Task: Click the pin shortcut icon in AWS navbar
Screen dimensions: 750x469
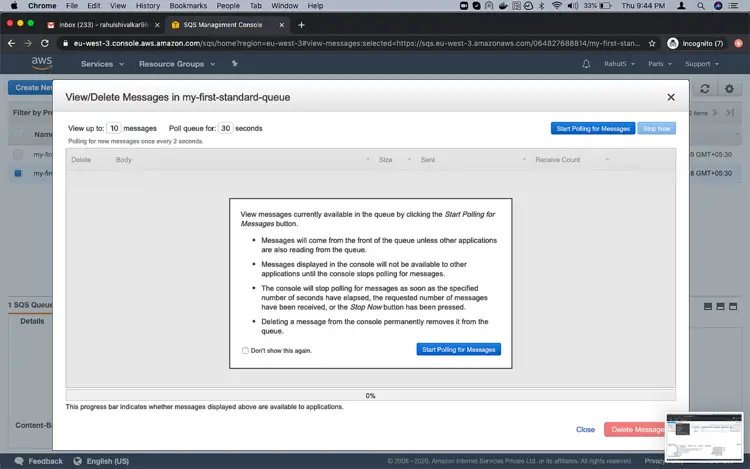Action: (x=234, y=64)
